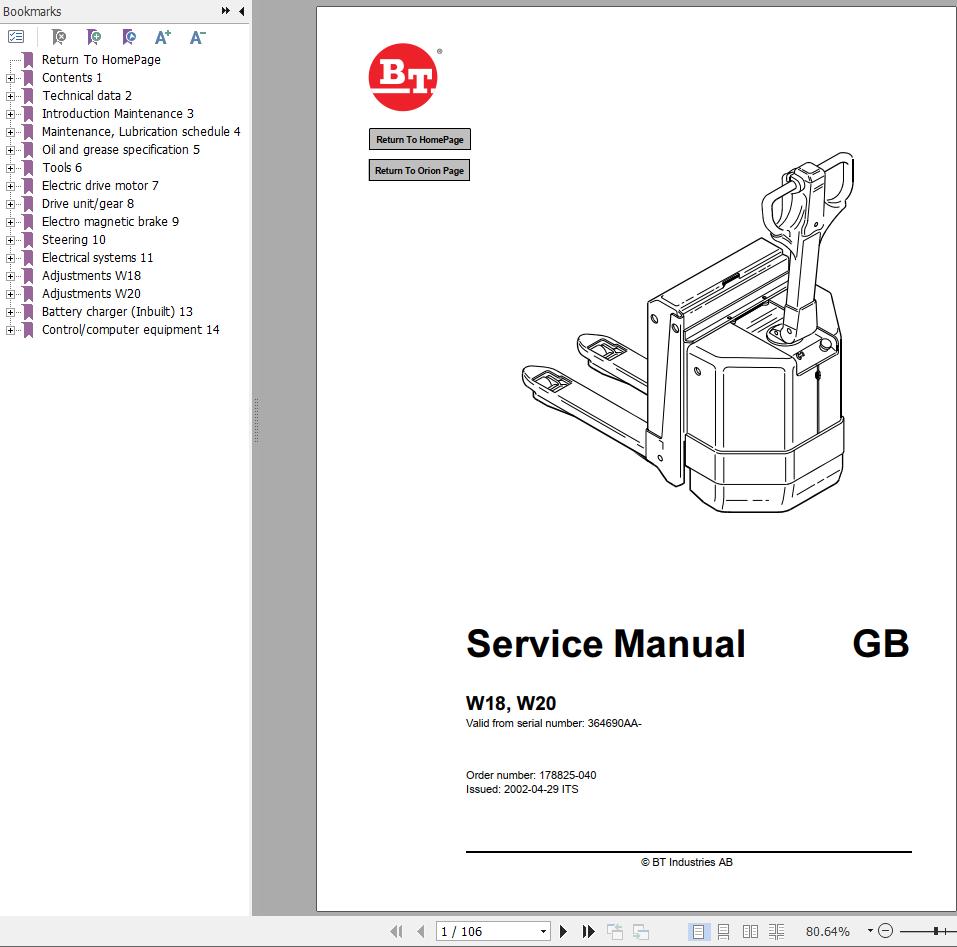Screen dimensions: 957x947
Task: Increase bookmark text size
Action: point(161,36)
